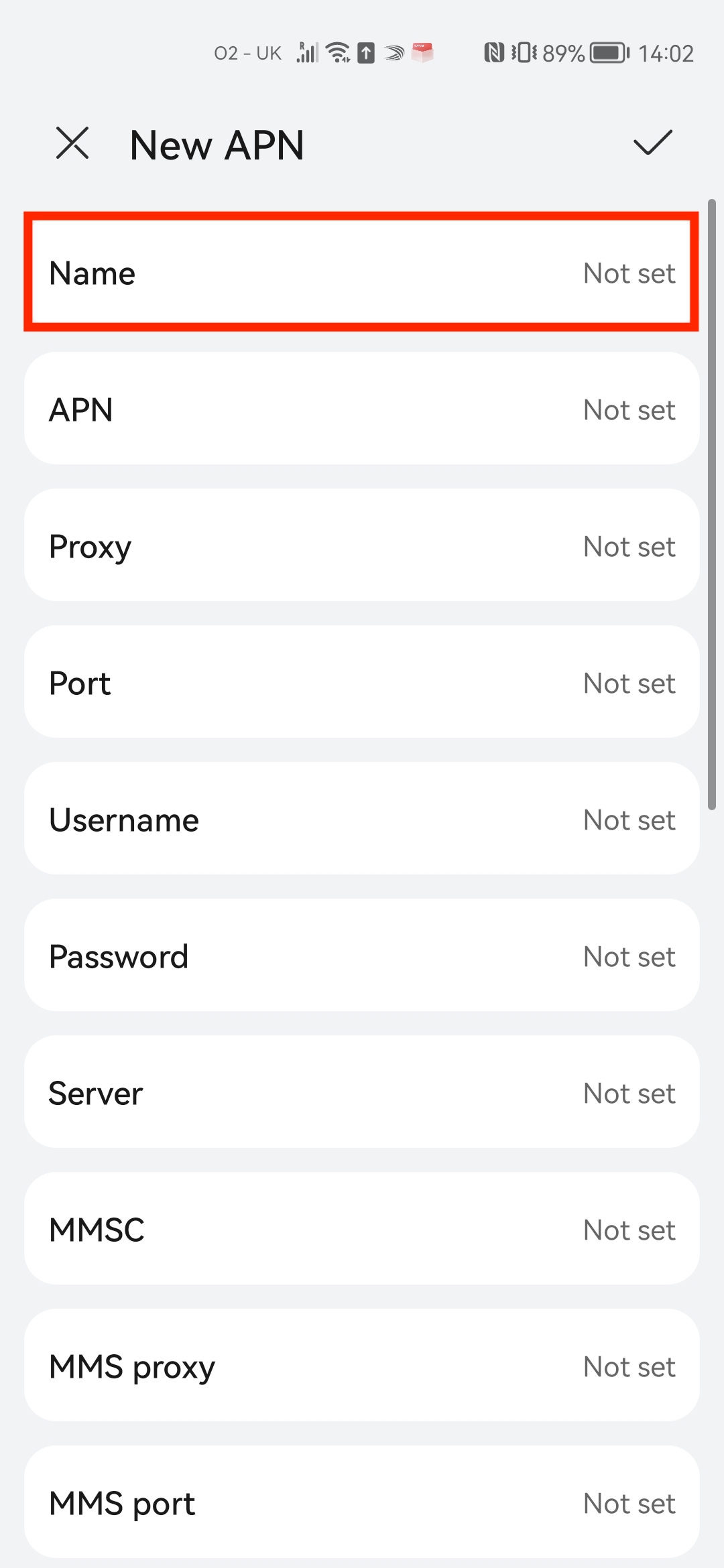
Task: Open the Port setting
Action: [362, 683]
